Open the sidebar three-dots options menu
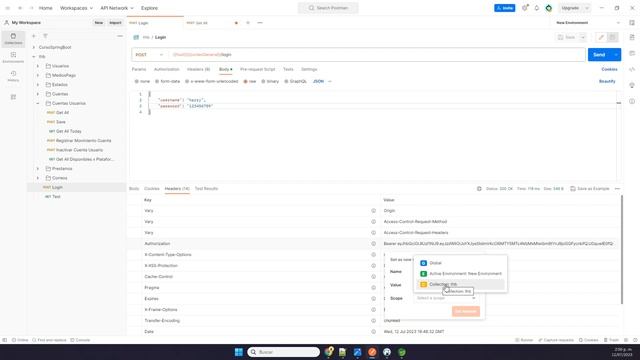The width and height of the screenshot is (640, 360). 120,36
